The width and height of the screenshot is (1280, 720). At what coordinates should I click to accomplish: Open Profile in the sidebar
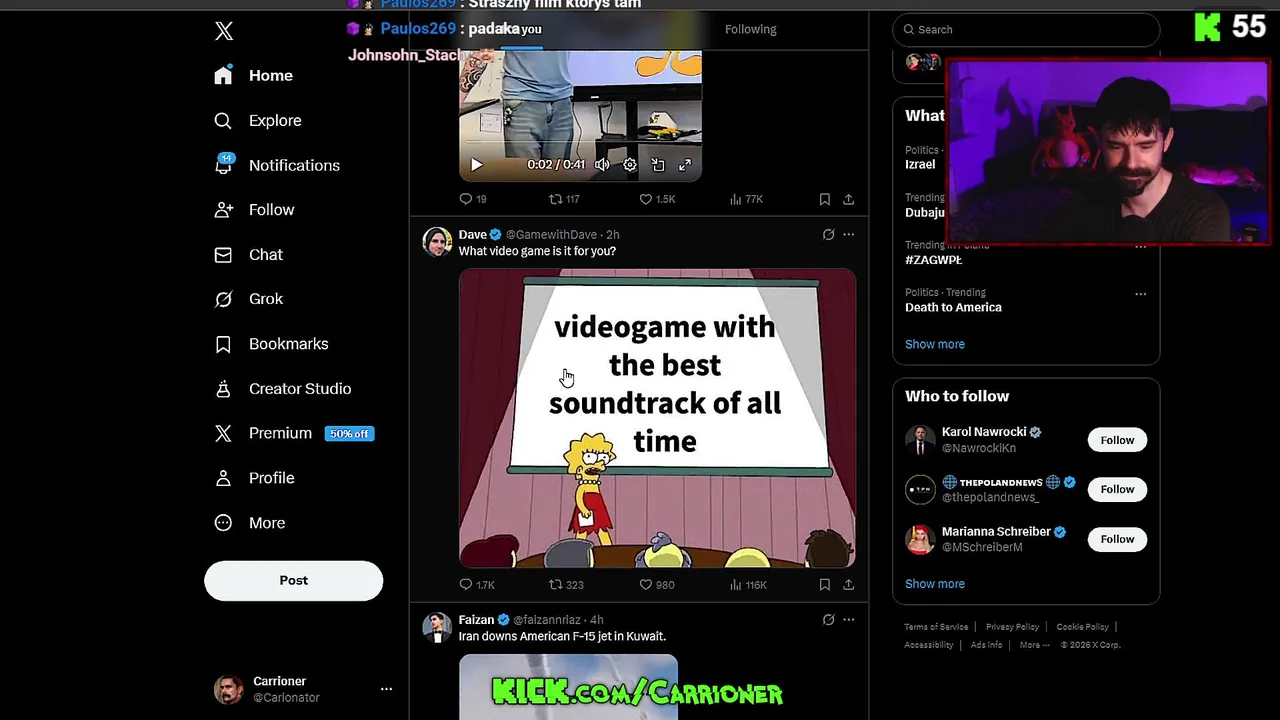pyautogui.click(x=254, y=478)
